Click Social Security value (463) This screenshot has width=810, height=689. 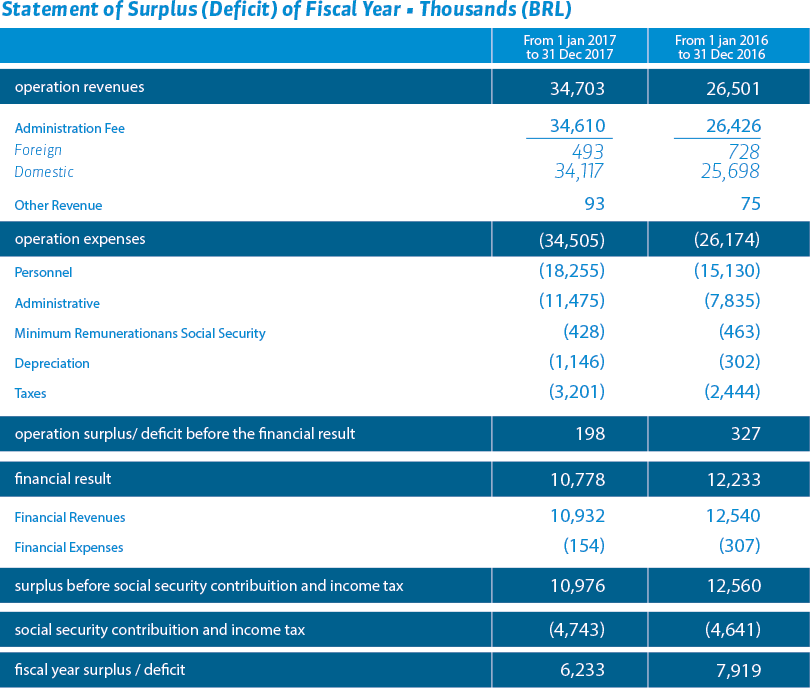[739, 331]
